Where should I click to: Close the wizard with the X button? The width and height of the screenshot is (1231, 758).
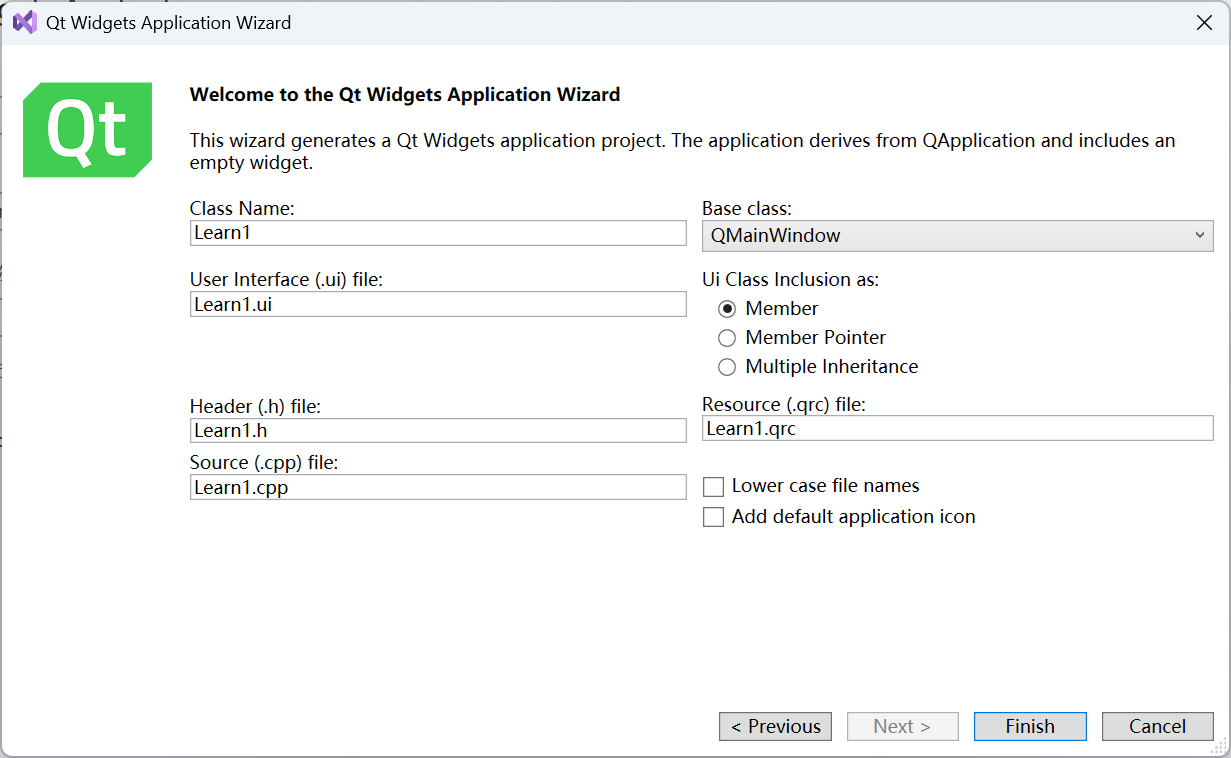(x=1204, y=22)
